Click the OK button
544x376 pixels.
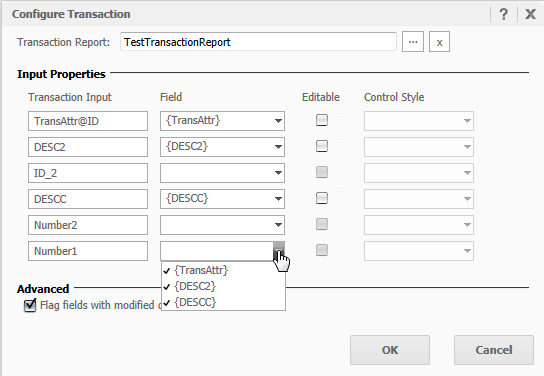pyautogui.click(x=390, y=350)
